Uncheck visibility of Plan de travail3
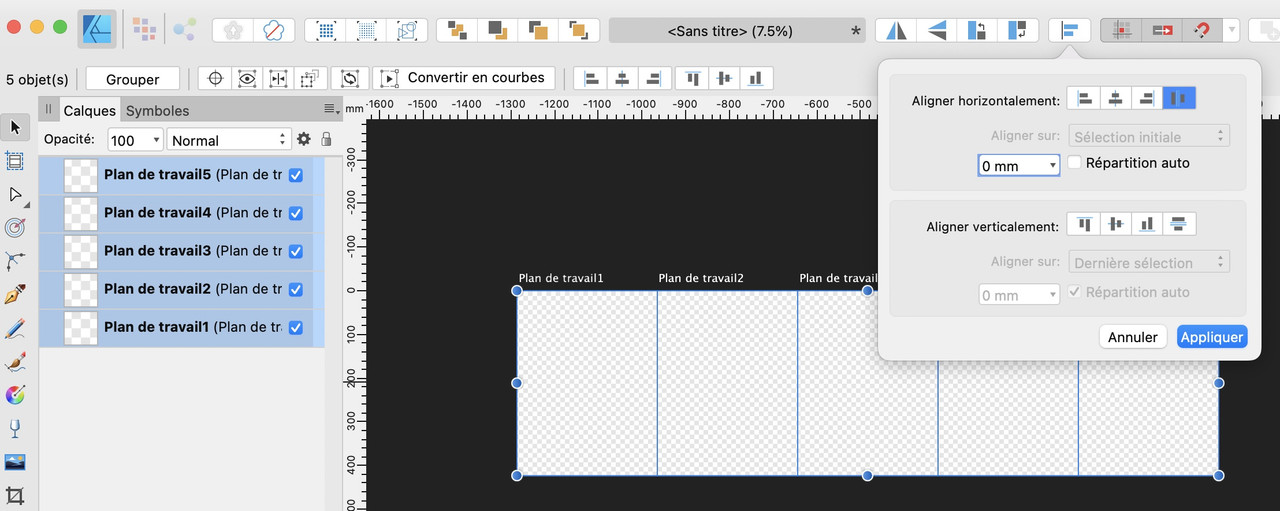The width and height of the screenshot is (1280, 511). tap(296, 251)
